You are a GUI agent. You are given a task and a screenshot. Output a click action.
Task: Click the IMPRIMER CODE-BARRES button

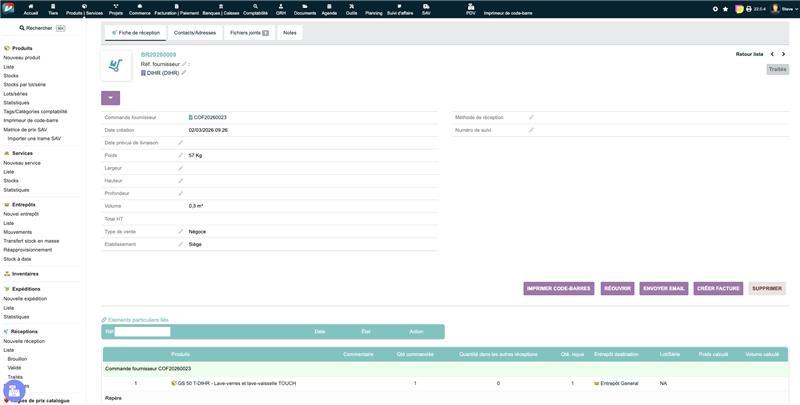[x=558, y=288]
